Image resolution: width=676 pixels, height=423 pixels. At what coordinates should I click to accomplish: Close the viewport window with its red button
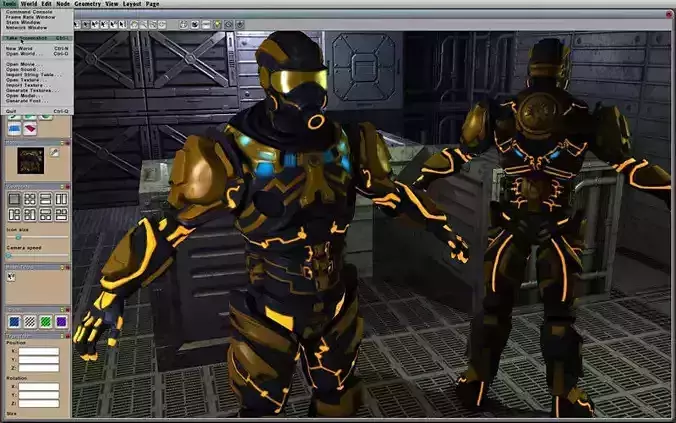(669, 14)
